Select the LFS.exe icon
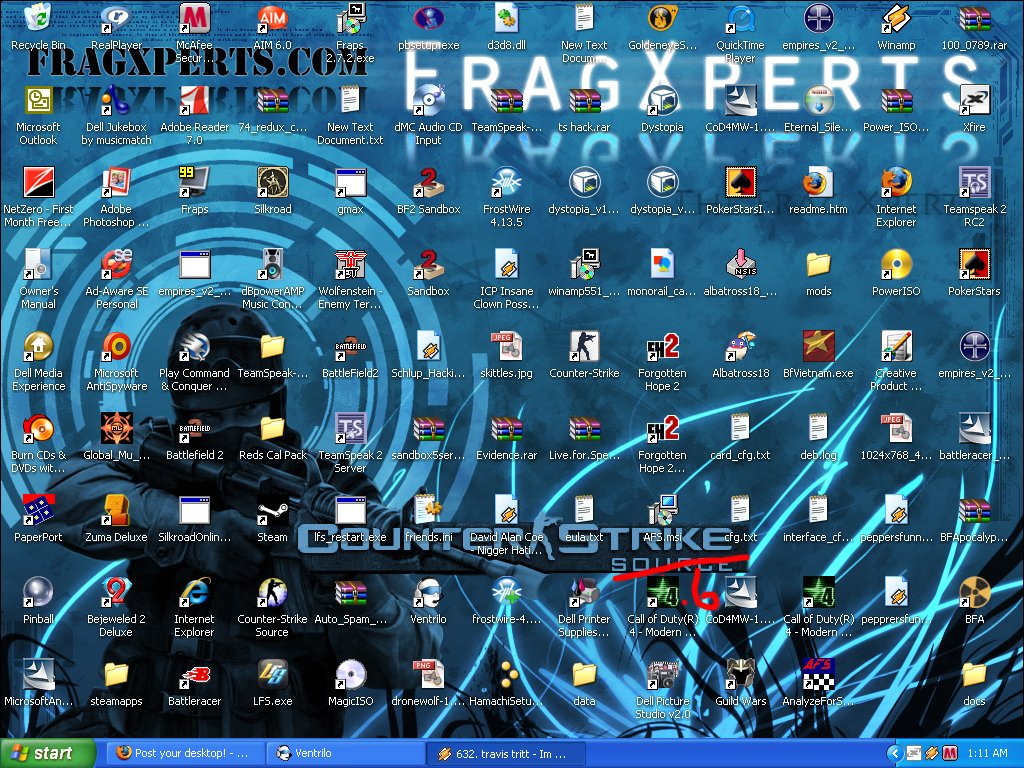1024x768 pixels. pos(272,674)
